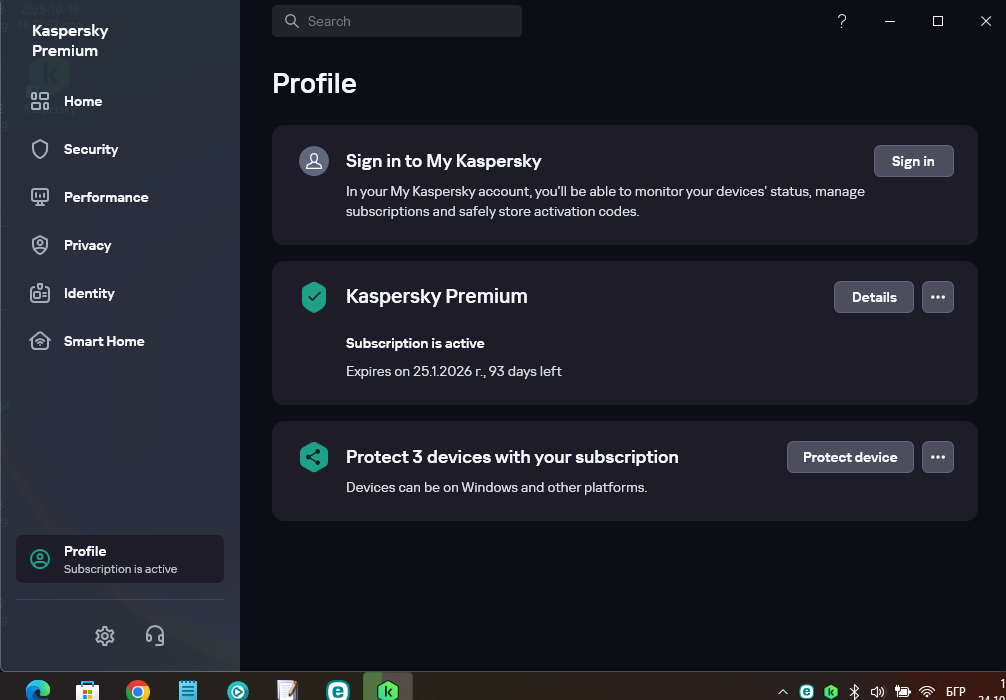Go to the Home section

coord(82,101)
